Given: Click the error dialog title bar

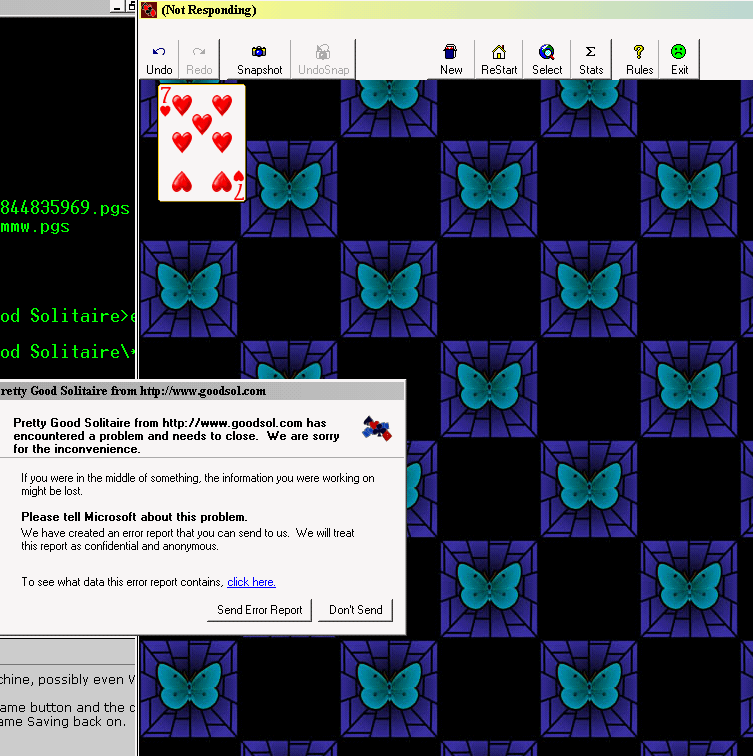Looking at the screenshot, I should (202, 391).
